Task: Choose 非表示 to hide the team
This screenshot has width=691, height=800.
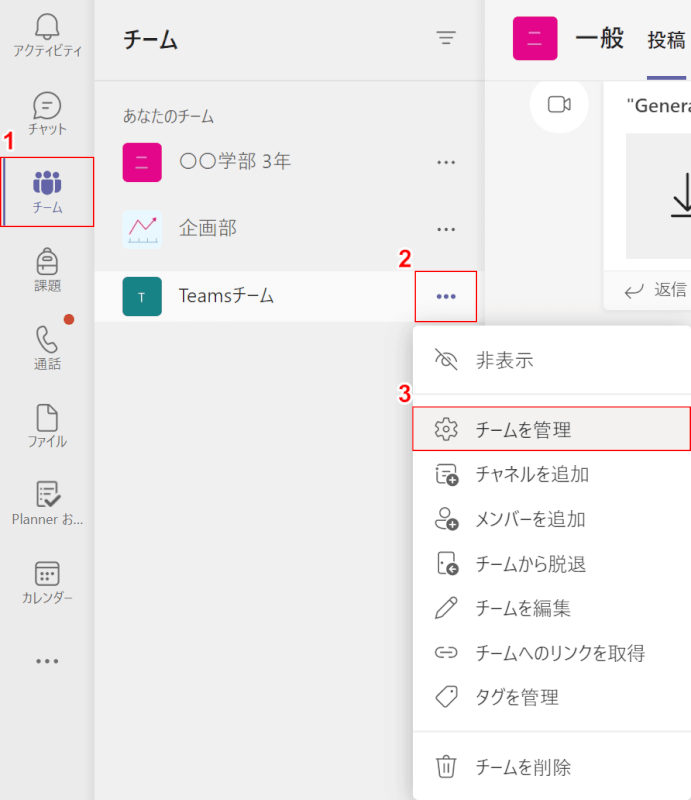Action: tap(552, 360)
